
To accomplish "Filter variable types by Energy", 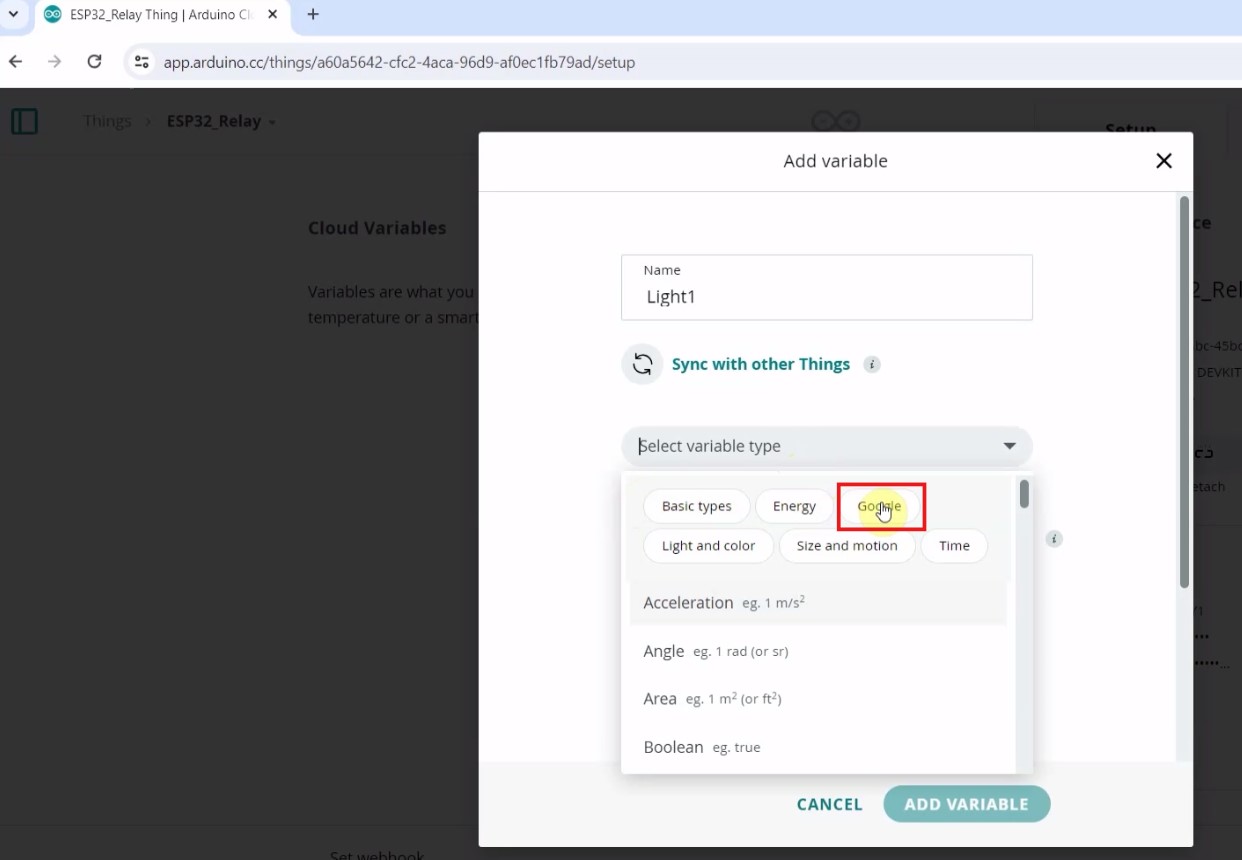I will tap(794, 506).
